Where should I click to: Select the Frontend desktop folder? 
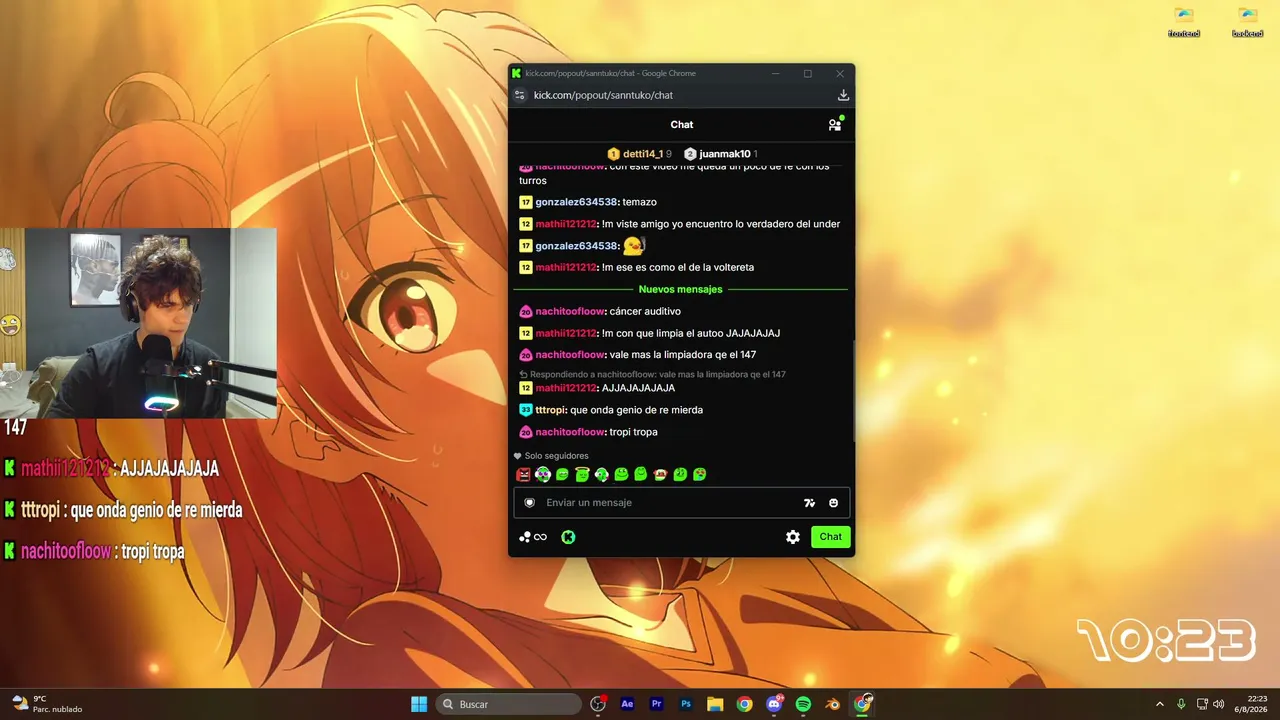point(1184,23)
